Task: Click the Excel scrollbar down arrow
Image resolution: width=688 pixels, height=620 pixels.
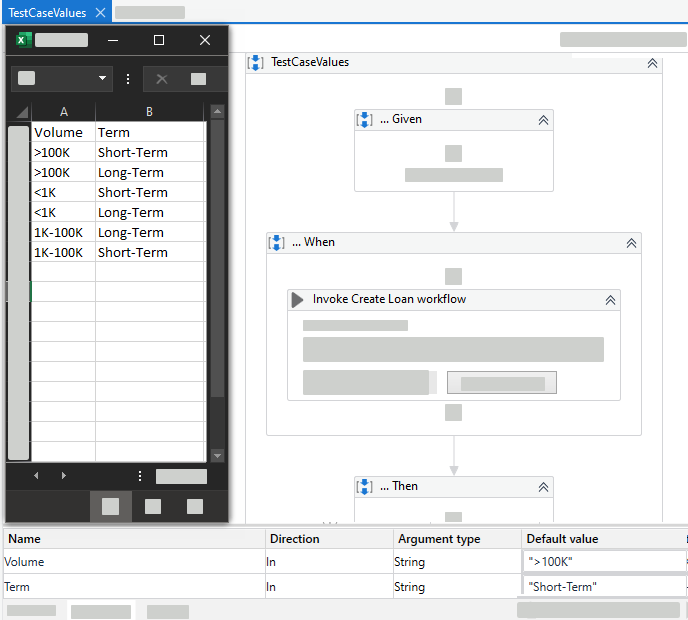Action: coord(217,455)
